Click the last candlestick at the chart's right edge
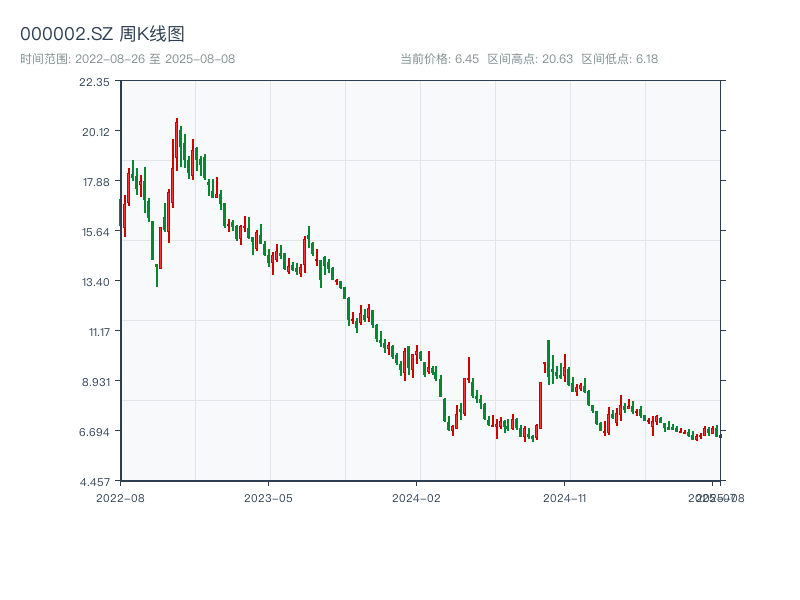Screen dimensions: 800x600 [x=720, y=435]
